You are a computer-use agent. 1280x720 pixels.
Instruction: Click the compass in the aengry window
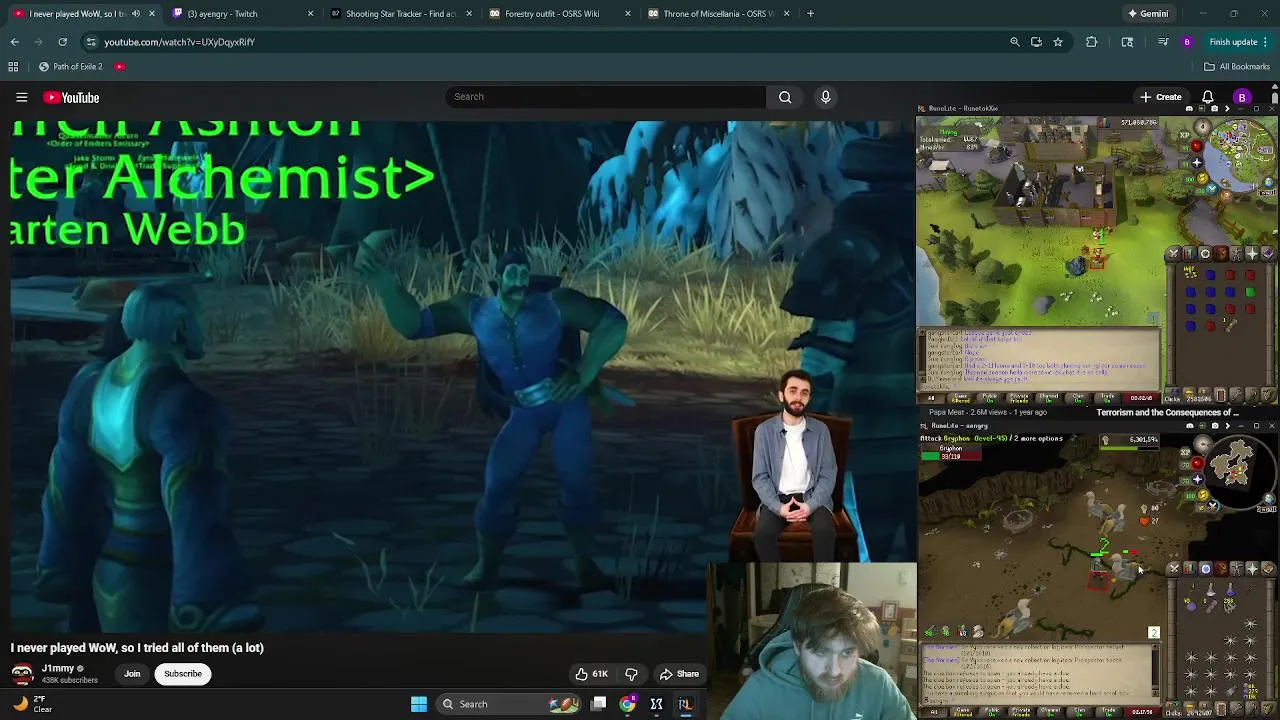[1202, 444]
